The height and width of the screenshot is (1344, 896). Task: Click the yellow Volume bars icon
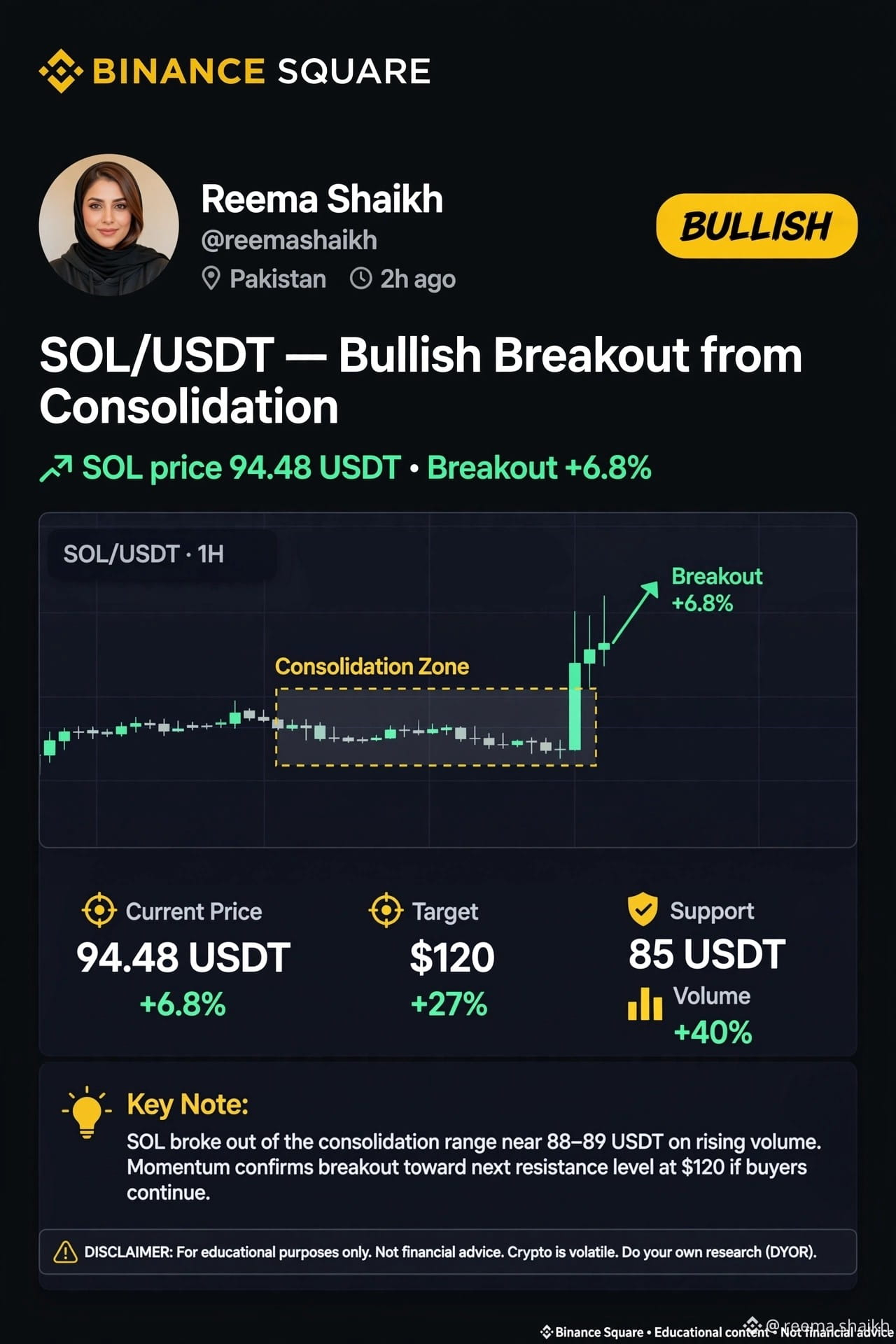point(645,1004)
